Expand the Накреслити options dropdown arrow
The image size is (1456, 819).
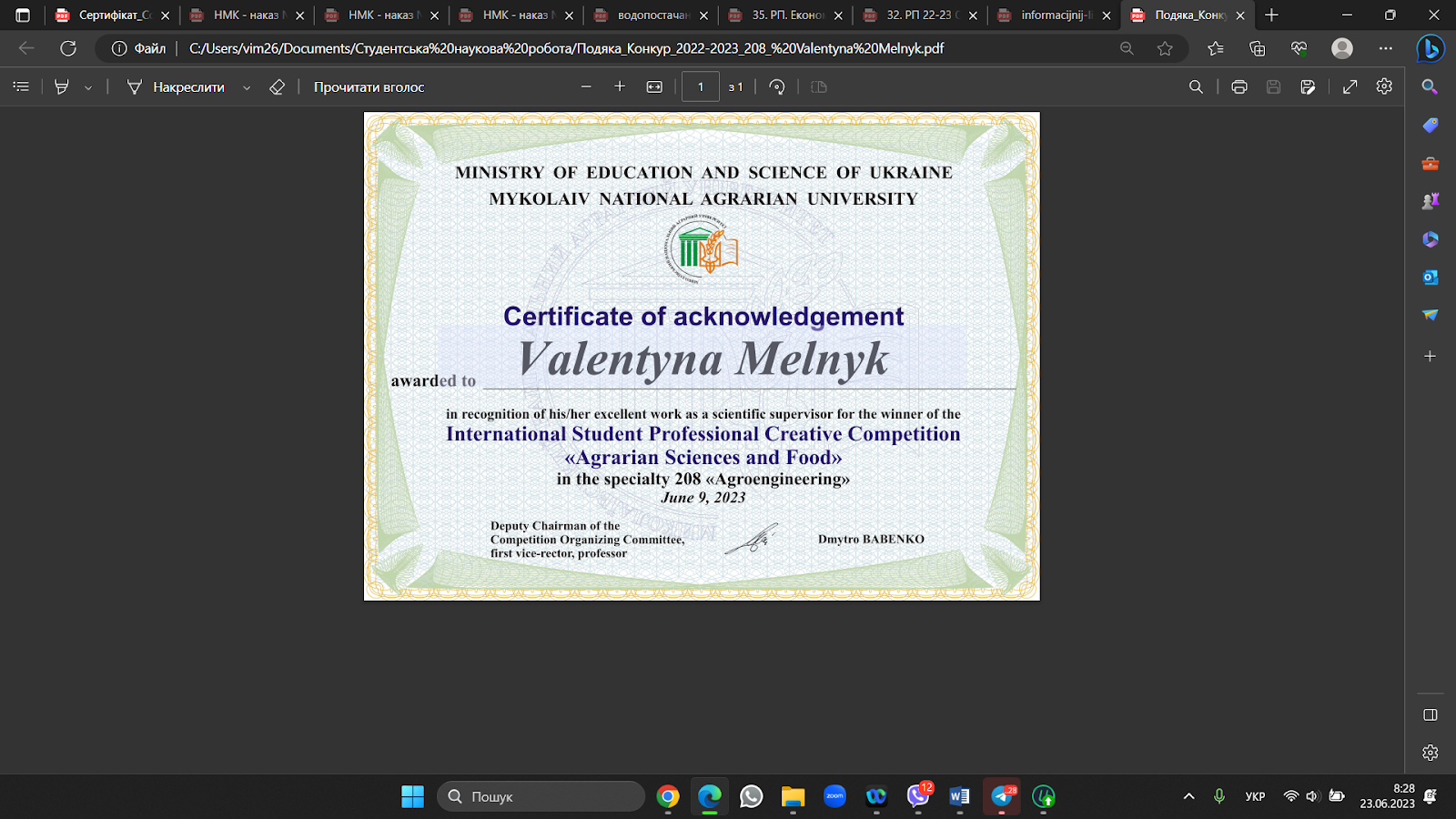click(x=247, y=87)
